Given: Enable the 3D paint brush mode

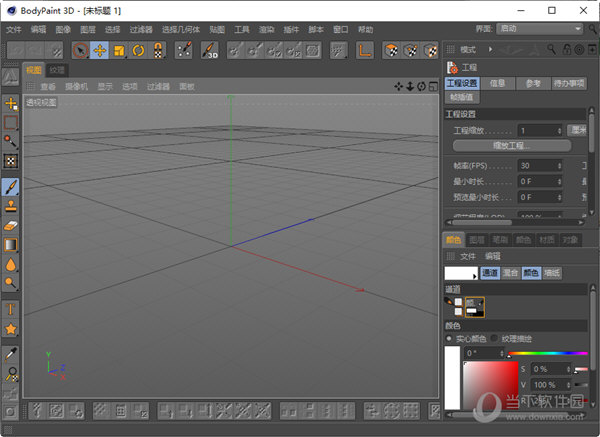Looking at the screenshot, I should [x=210, y=51].
